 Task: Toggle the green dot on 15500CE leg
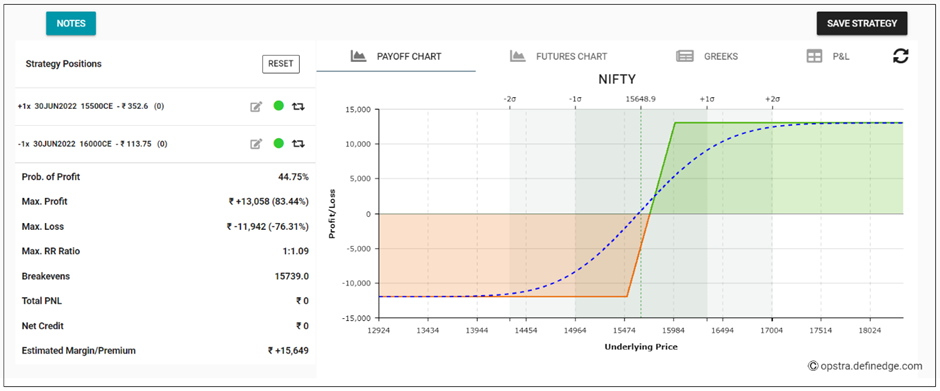click(x=278, y=106)
